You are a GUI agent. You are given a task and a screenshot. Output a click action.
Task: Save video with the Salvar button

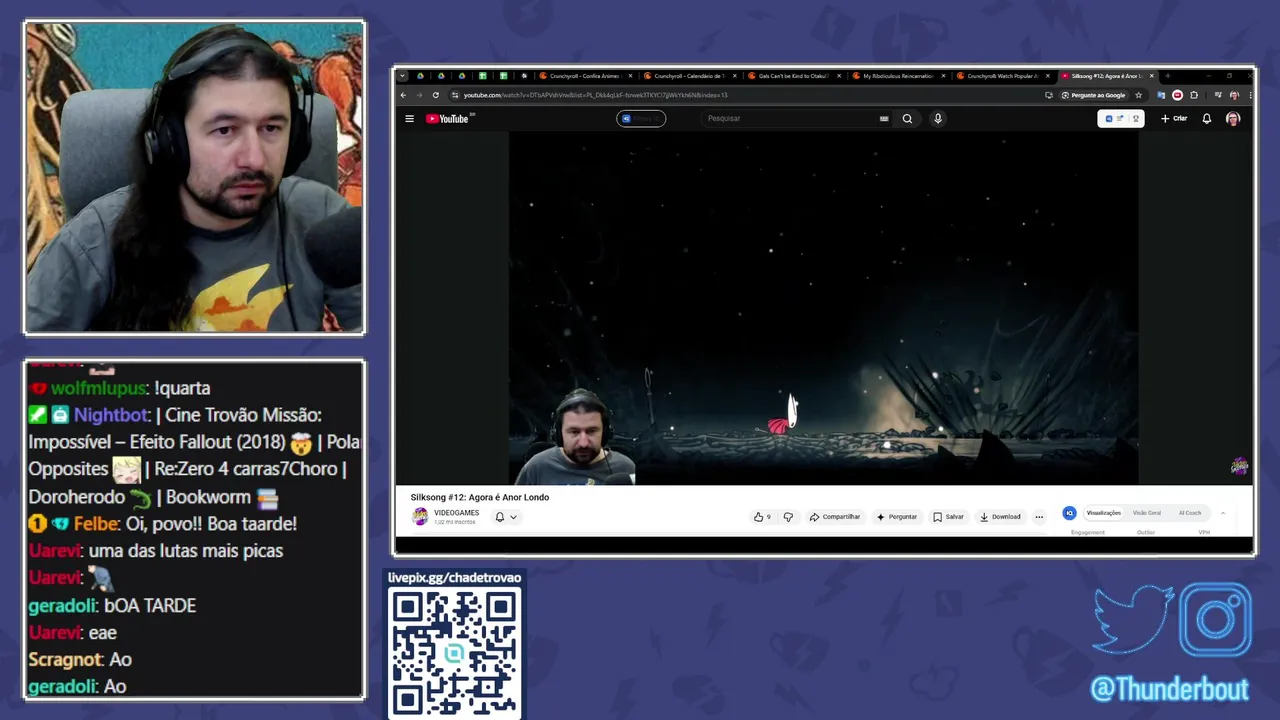(949, 517)
